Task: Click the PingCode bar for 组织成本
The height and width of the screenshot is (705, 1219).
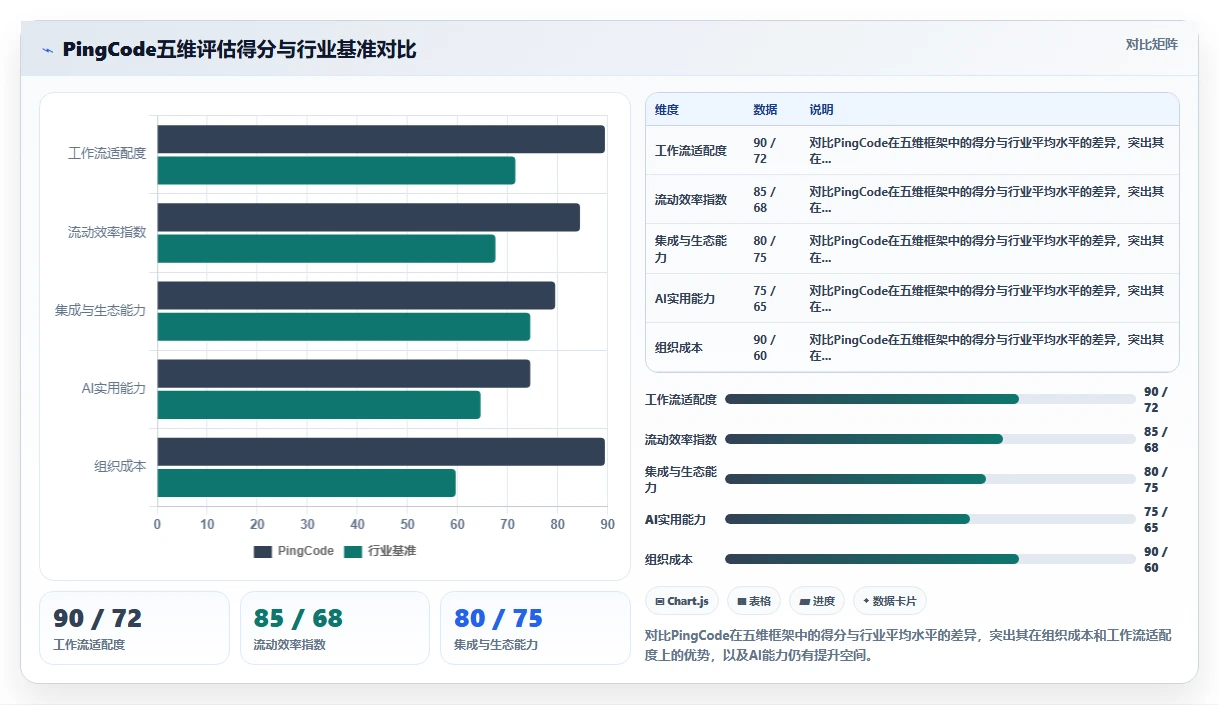Action: click(x=381, y=451)
